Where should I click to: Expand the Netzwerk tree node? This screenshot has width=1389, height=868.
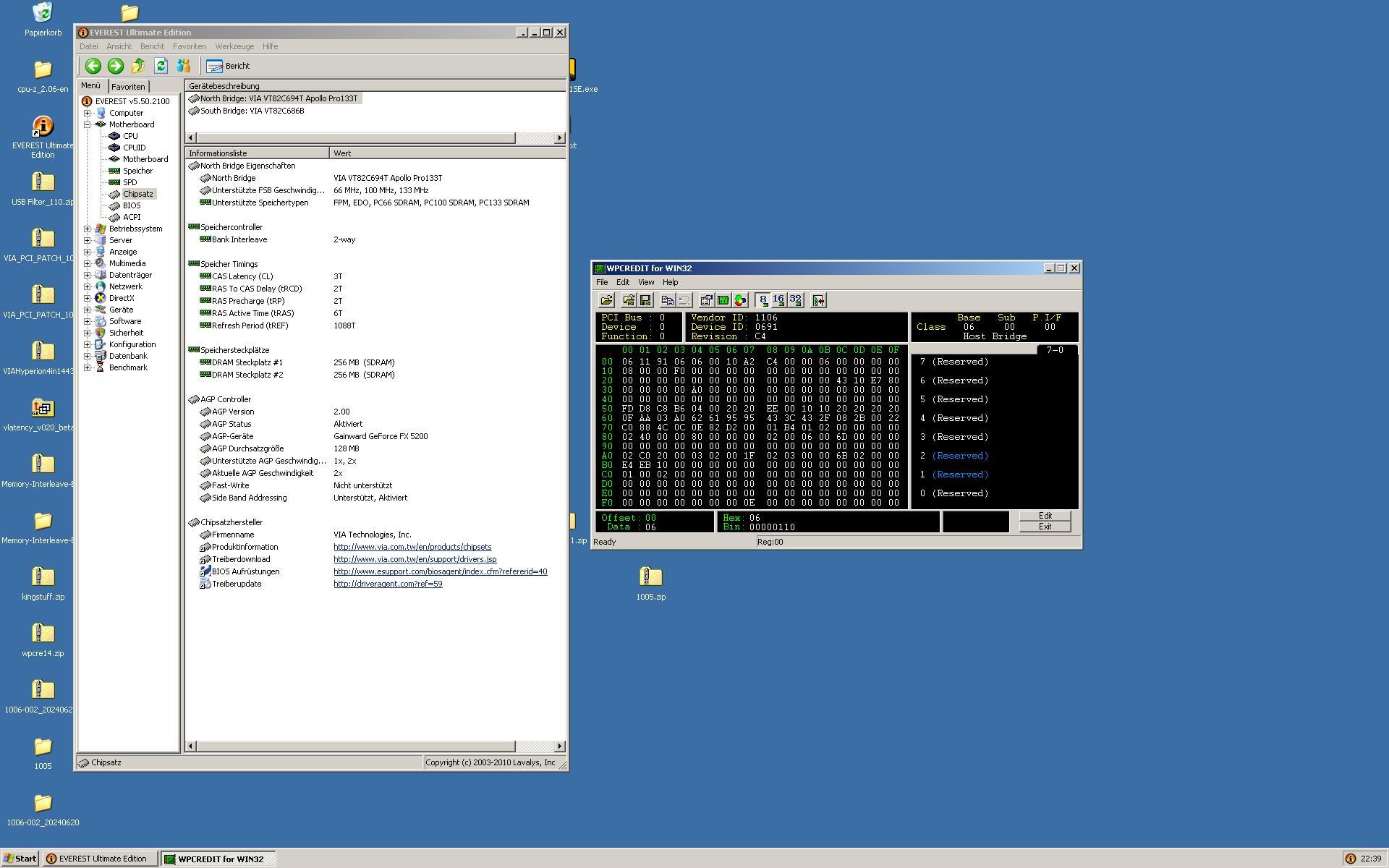click(x=88, y=286)
